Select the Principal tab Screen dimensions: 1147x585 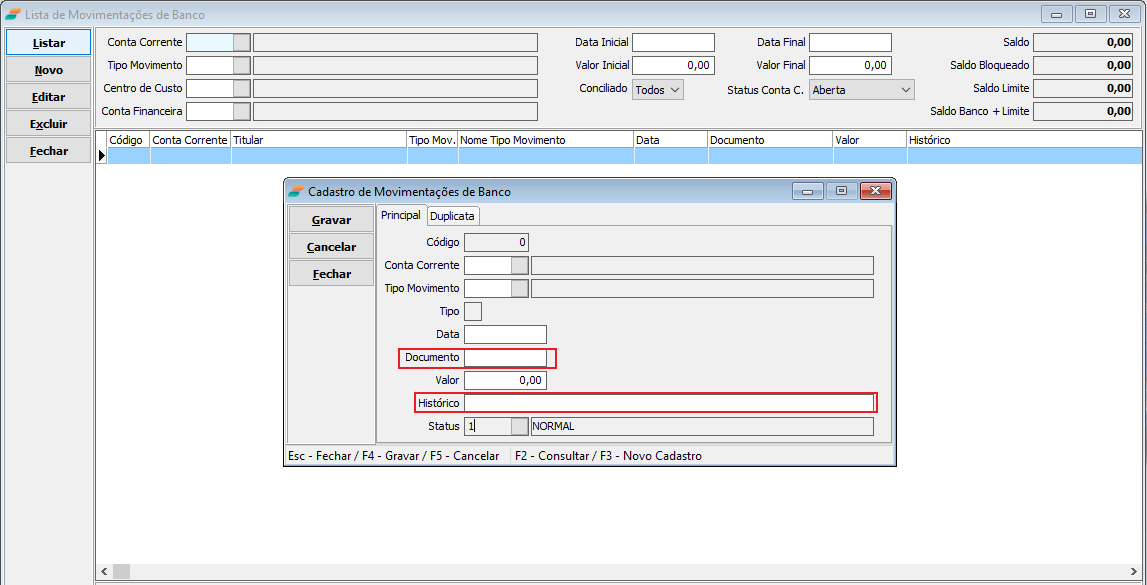(401, 215)
